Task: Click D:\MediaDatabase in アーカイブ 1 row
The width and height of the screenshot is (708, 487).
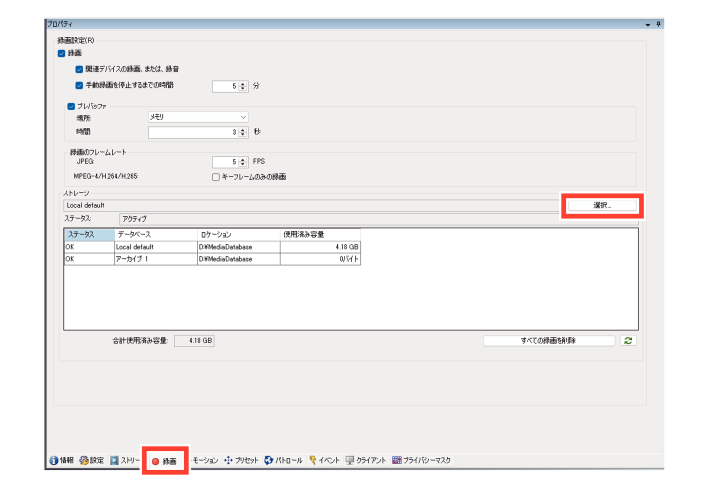Action: 239,260
